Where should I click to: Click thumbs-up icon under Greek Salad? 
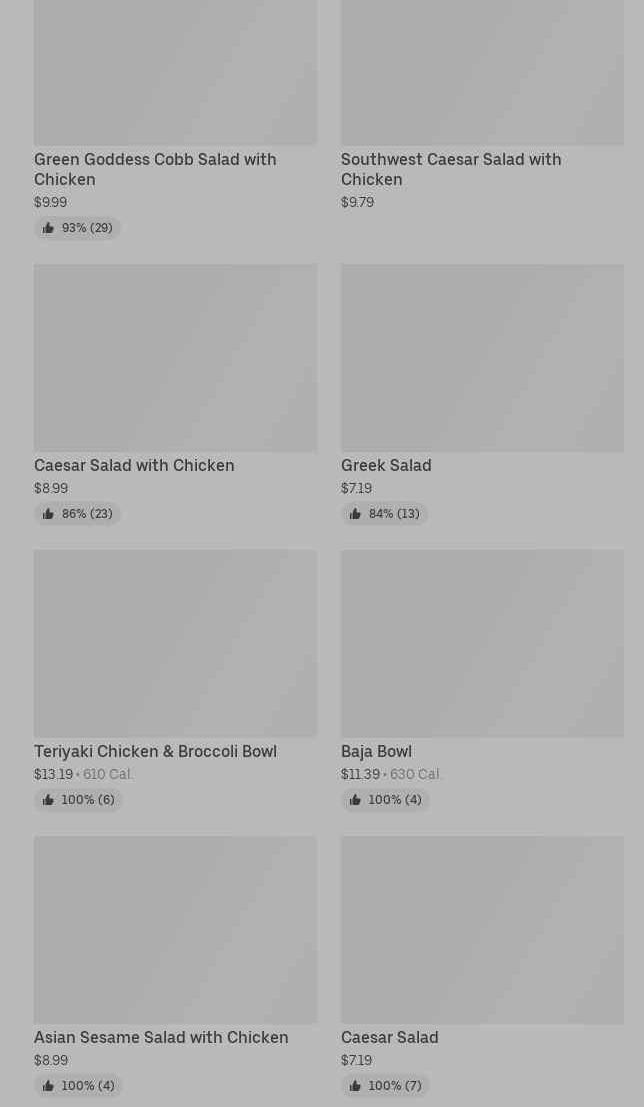pyautogui.click(x=355, y=514)
